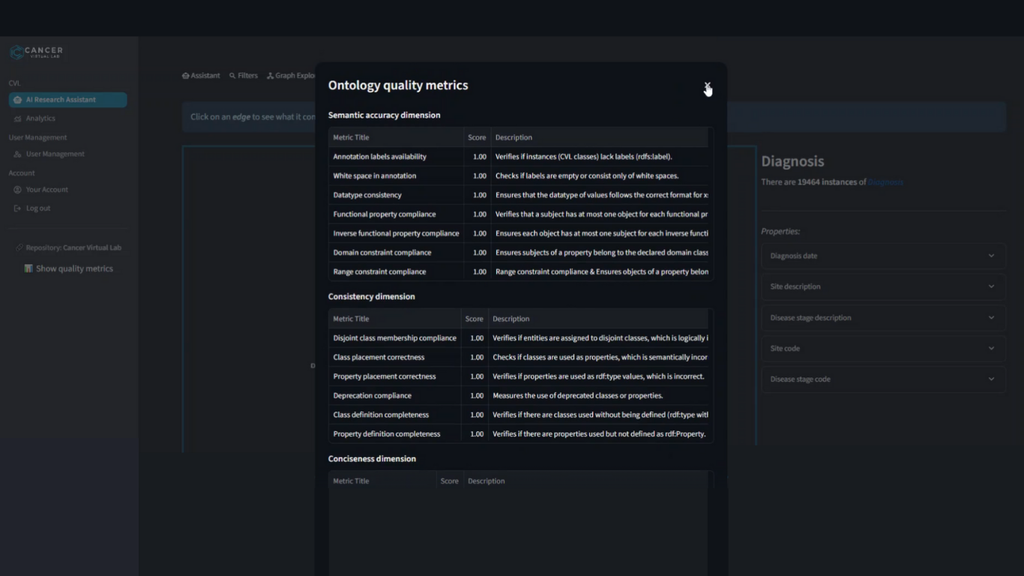1024x576 pixels.
Task: Expand the Site description property
Action: (991, 287)
